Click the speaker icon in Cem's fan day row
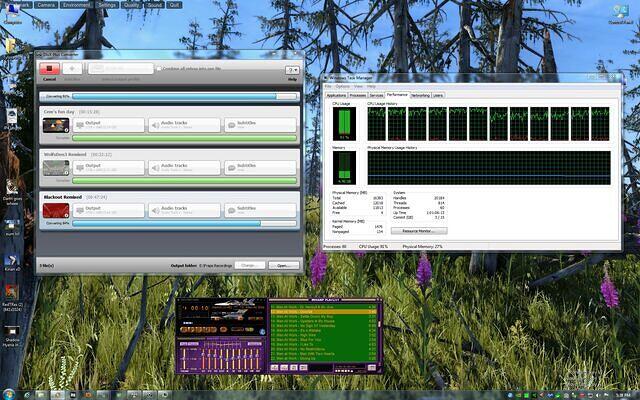Image resolution: width=640 pixels, height=400 pixels. [x=154, y=126]
